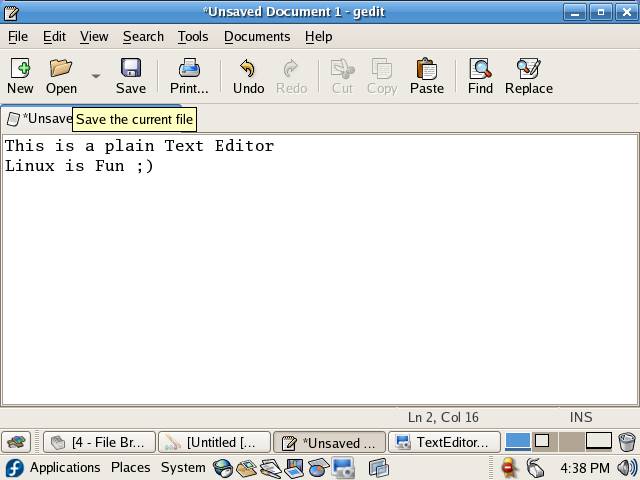Open the Search menu
640x480 pixels.
point(143,36)
